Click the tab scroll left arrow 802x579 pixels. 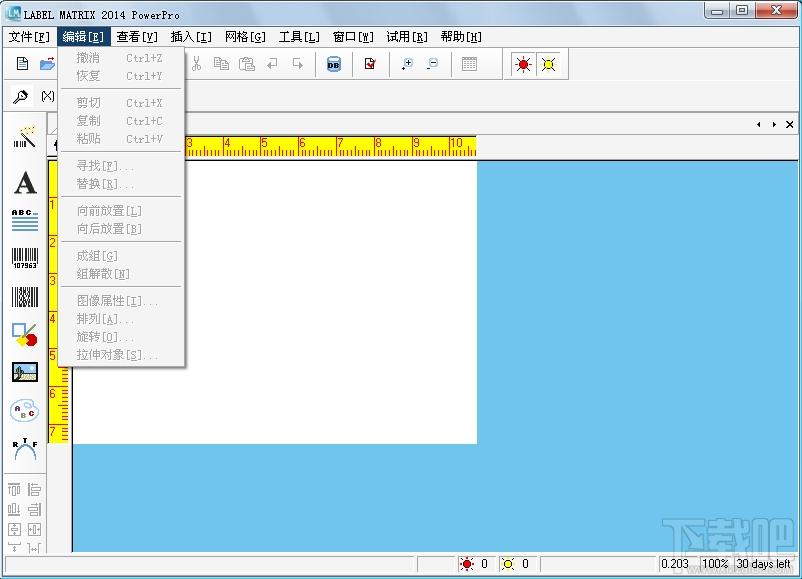[759, 124]
